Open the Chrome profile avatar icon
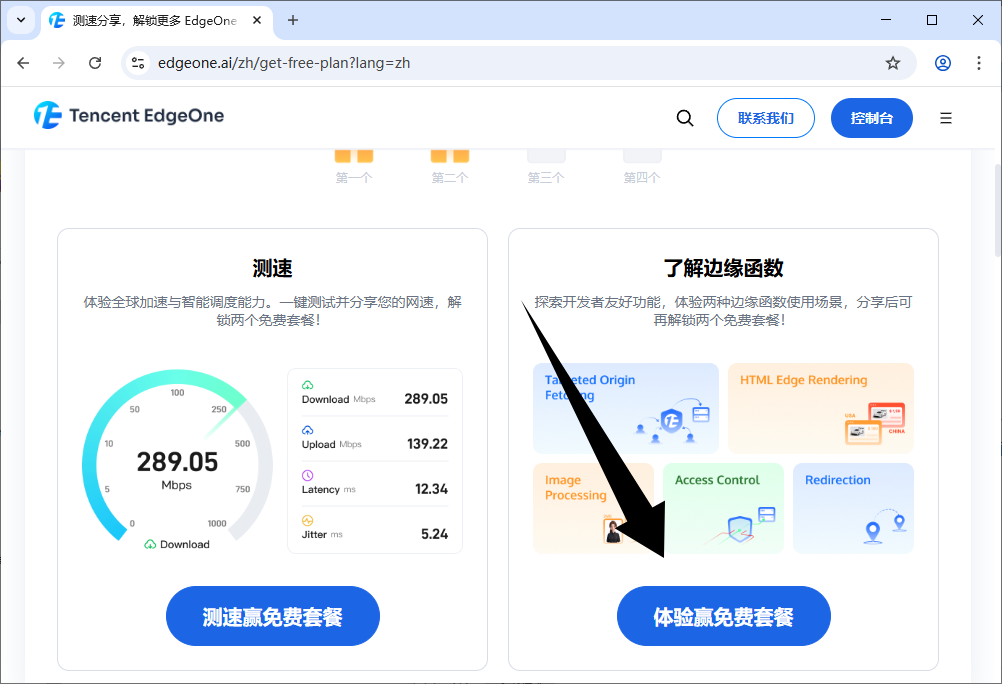This screenshot has width=1002, height=684. [x=943, y=63]
